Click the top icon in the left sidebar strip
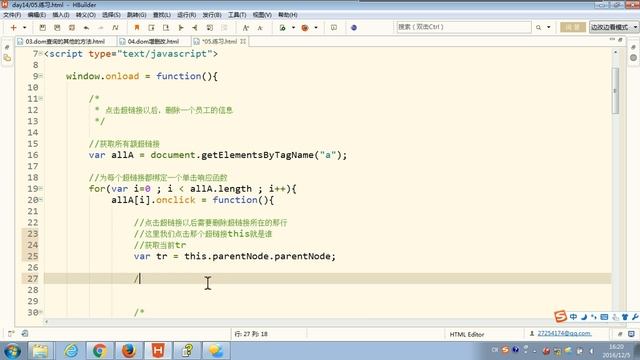This screenshot has width=640, height=360. 7,47
